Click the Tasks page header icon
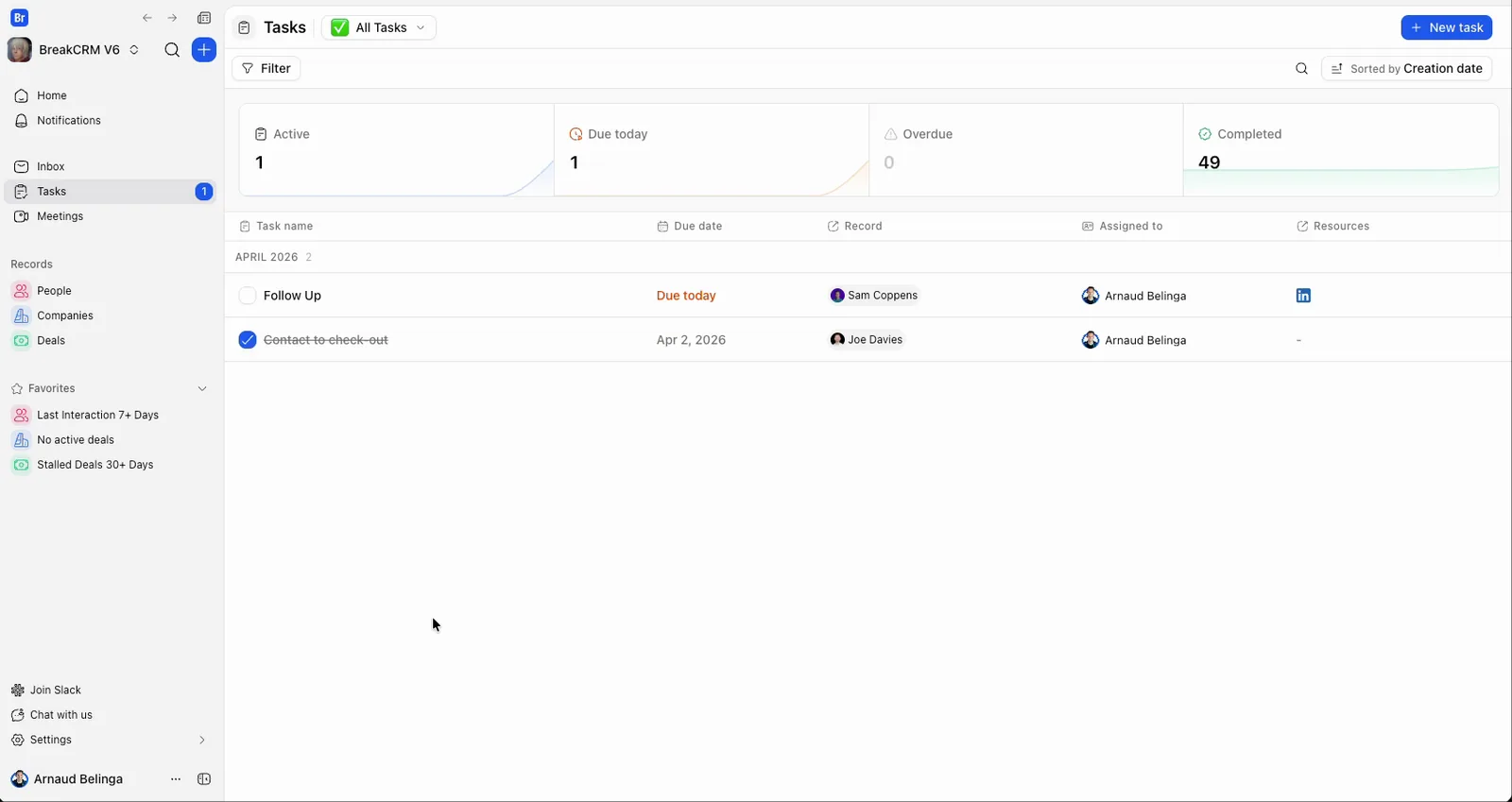 pyautogui.click(x=244, y=27)
